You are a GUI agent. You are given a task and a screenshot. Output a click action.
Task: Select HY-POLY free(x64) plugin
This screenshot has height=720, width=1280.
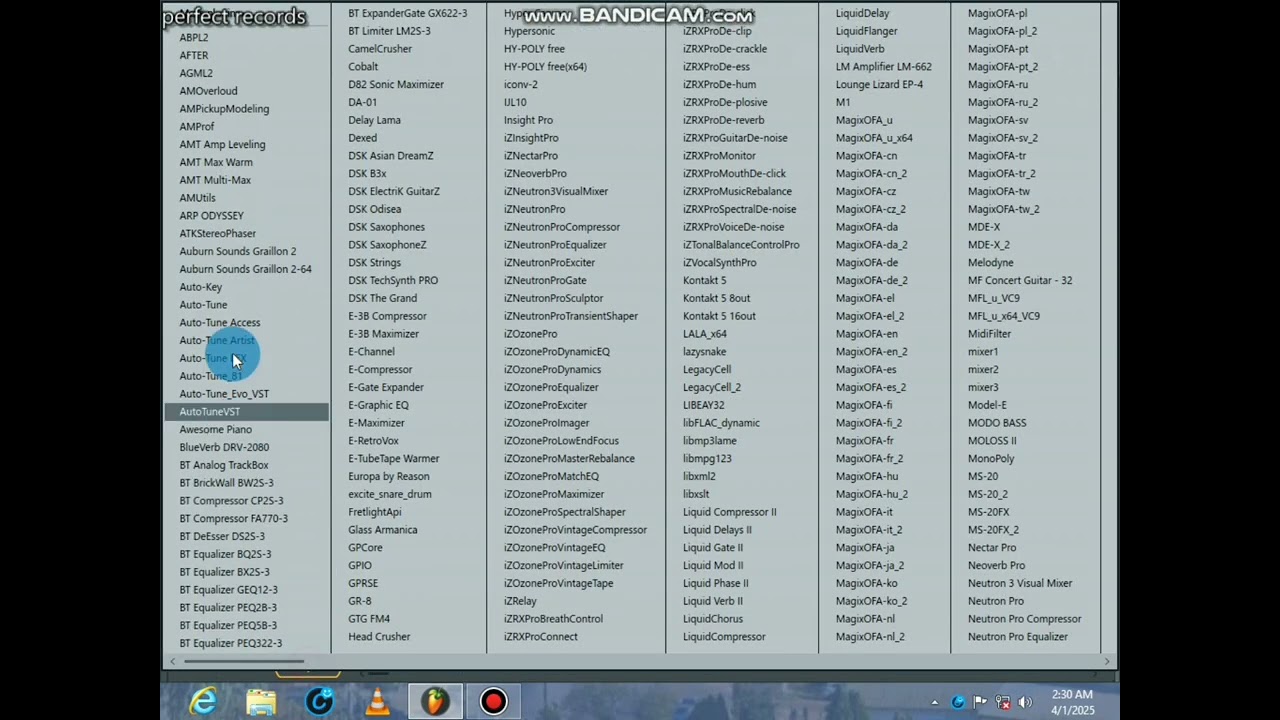pyautogui.click(x=545, y=67)
